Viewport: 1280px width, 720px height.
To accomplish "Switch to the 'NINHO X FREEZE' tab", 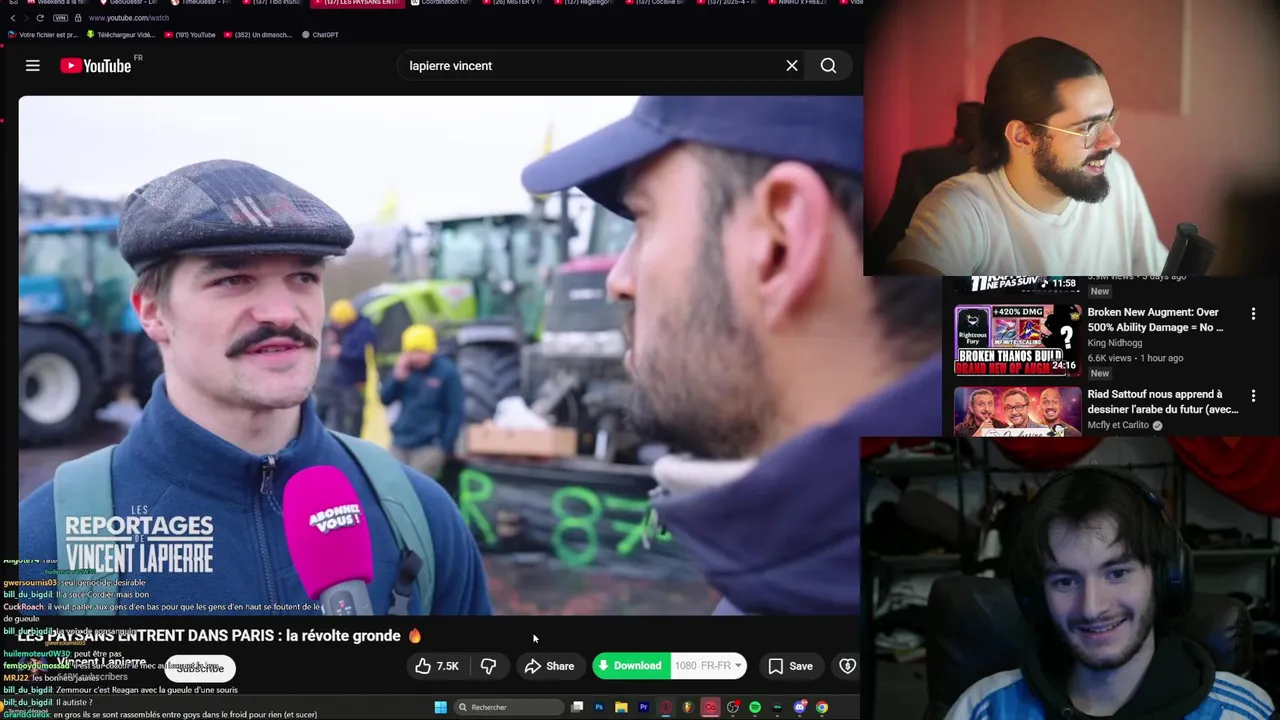I will tap(800, 3).
